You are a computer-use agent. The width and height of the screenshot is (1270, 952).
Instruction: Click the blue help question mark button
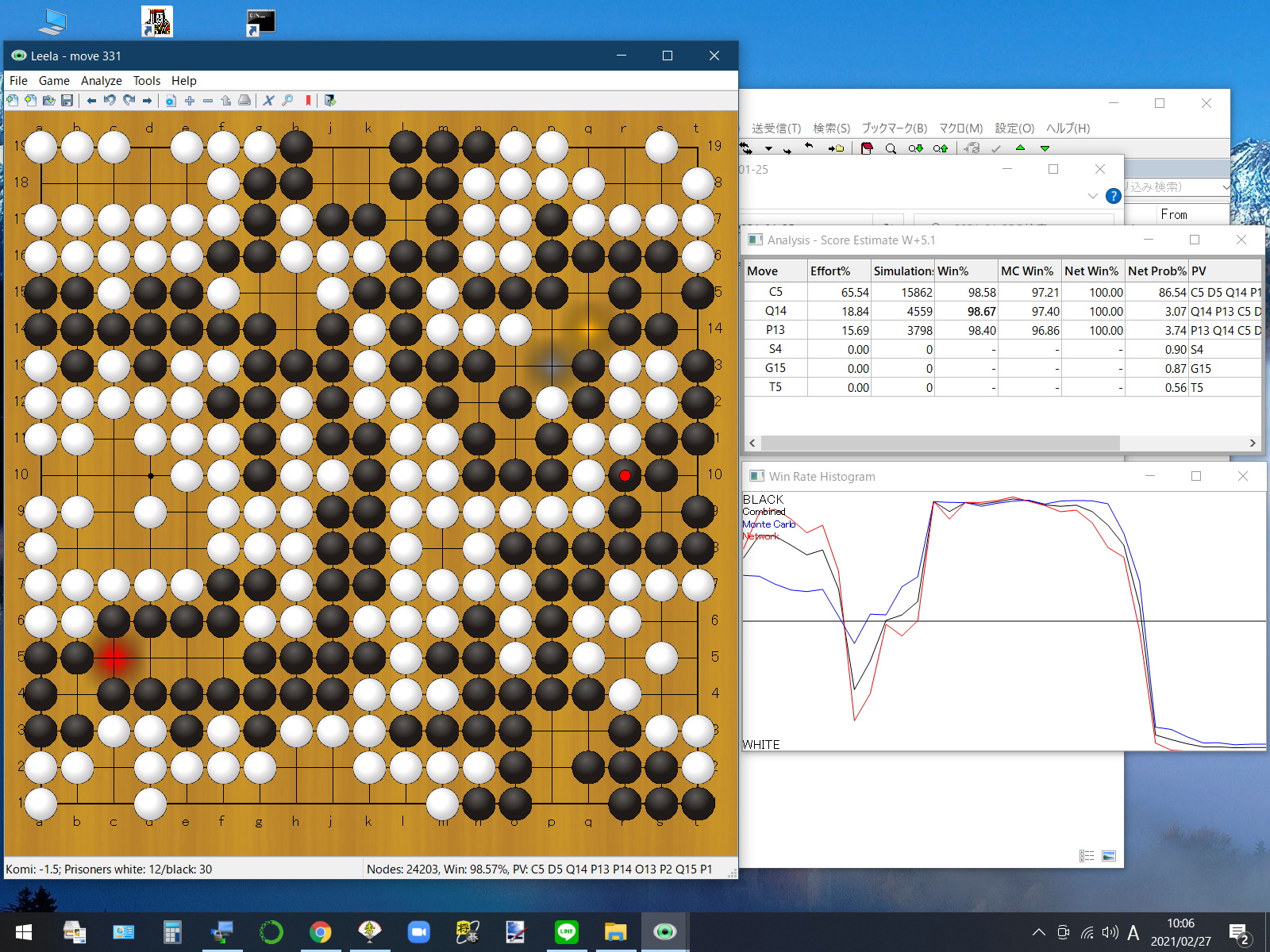[x=1113, y=196]
